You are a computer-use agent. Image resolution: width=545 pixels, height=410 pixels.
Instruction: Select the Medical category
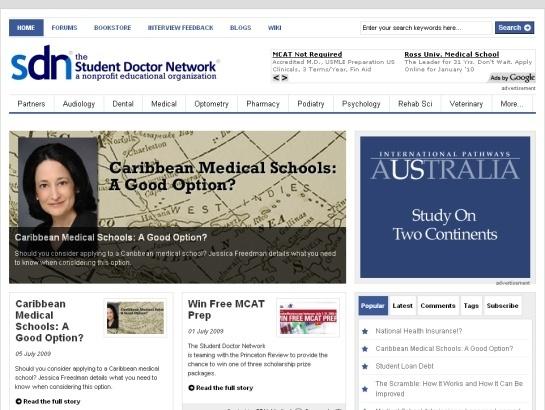pos(164,104)
